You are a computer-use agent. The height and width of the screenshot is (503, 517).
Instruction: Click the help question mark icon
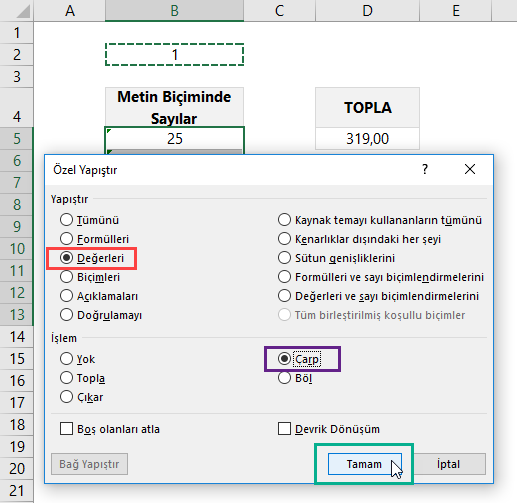425,169
